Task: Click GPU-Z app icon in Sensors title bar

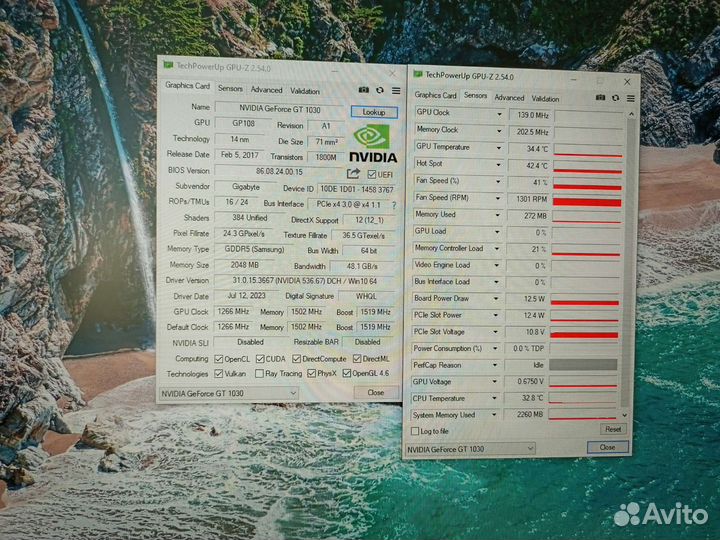Action: (417, 74)
